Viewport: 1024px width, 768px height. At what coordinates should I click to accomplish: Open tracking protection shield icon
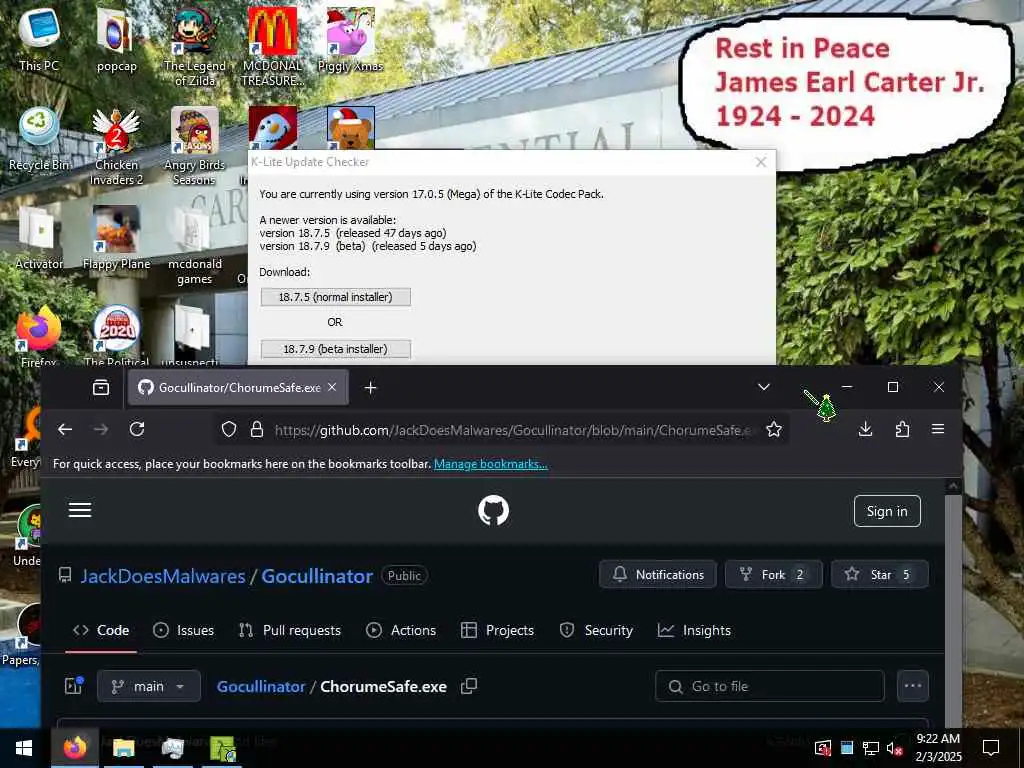tap(229, 429)
